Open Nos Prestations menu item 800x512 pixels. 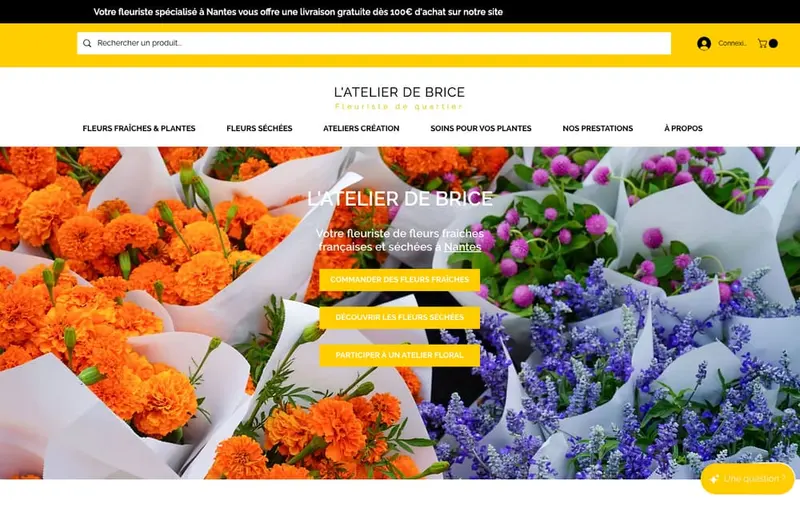(x=597, y=129)
